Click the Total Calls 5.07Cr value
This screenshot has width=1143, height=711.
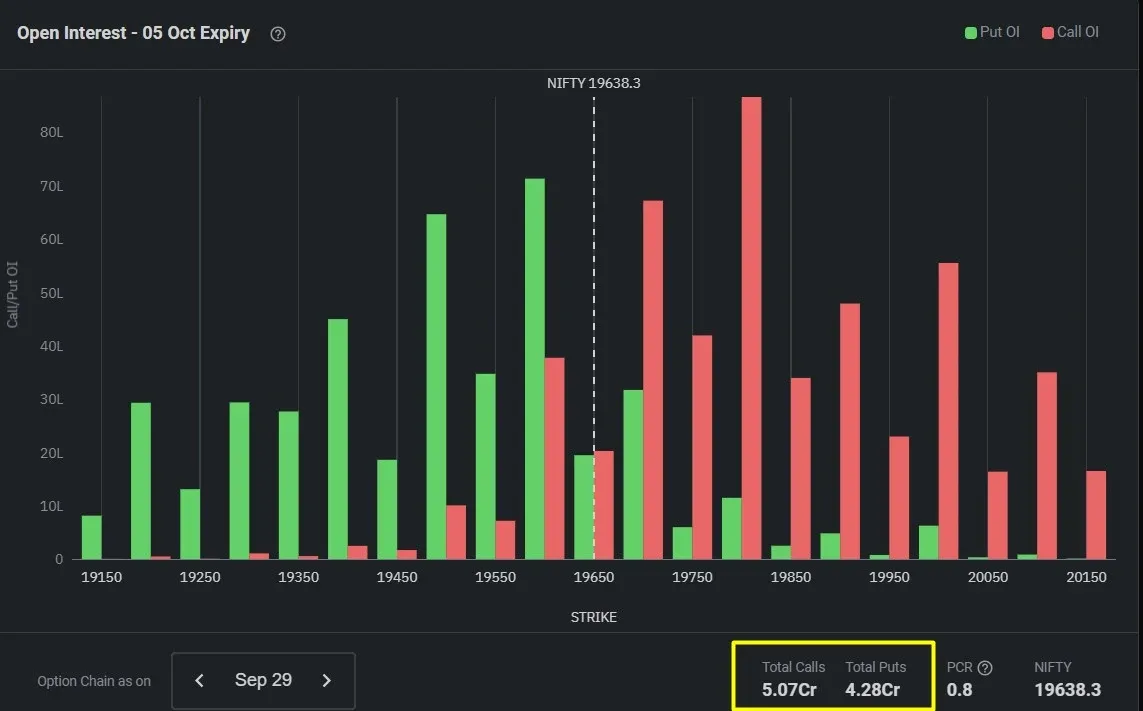(x=789, y=690)
